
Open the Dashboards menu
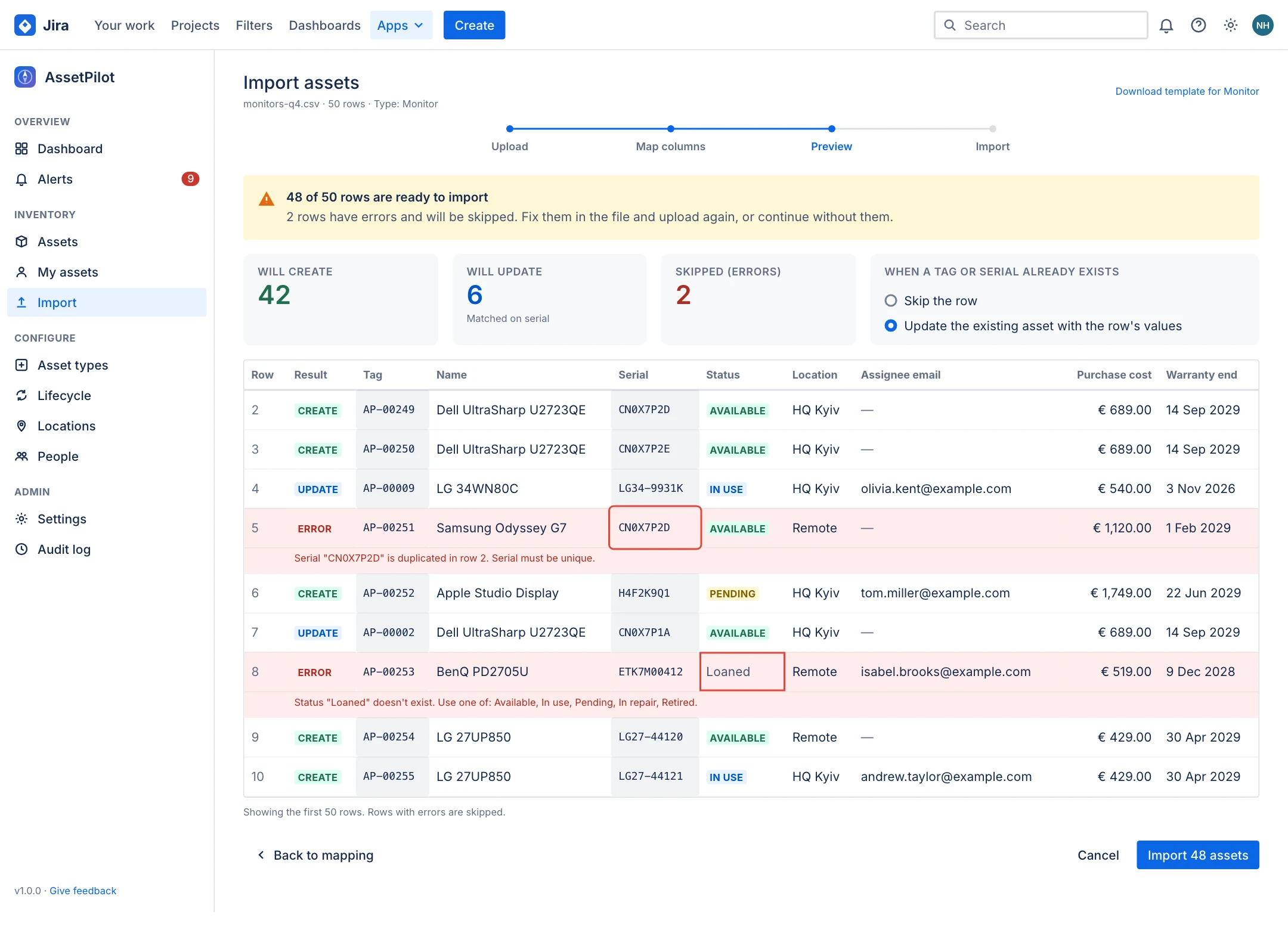pos(324,25)
